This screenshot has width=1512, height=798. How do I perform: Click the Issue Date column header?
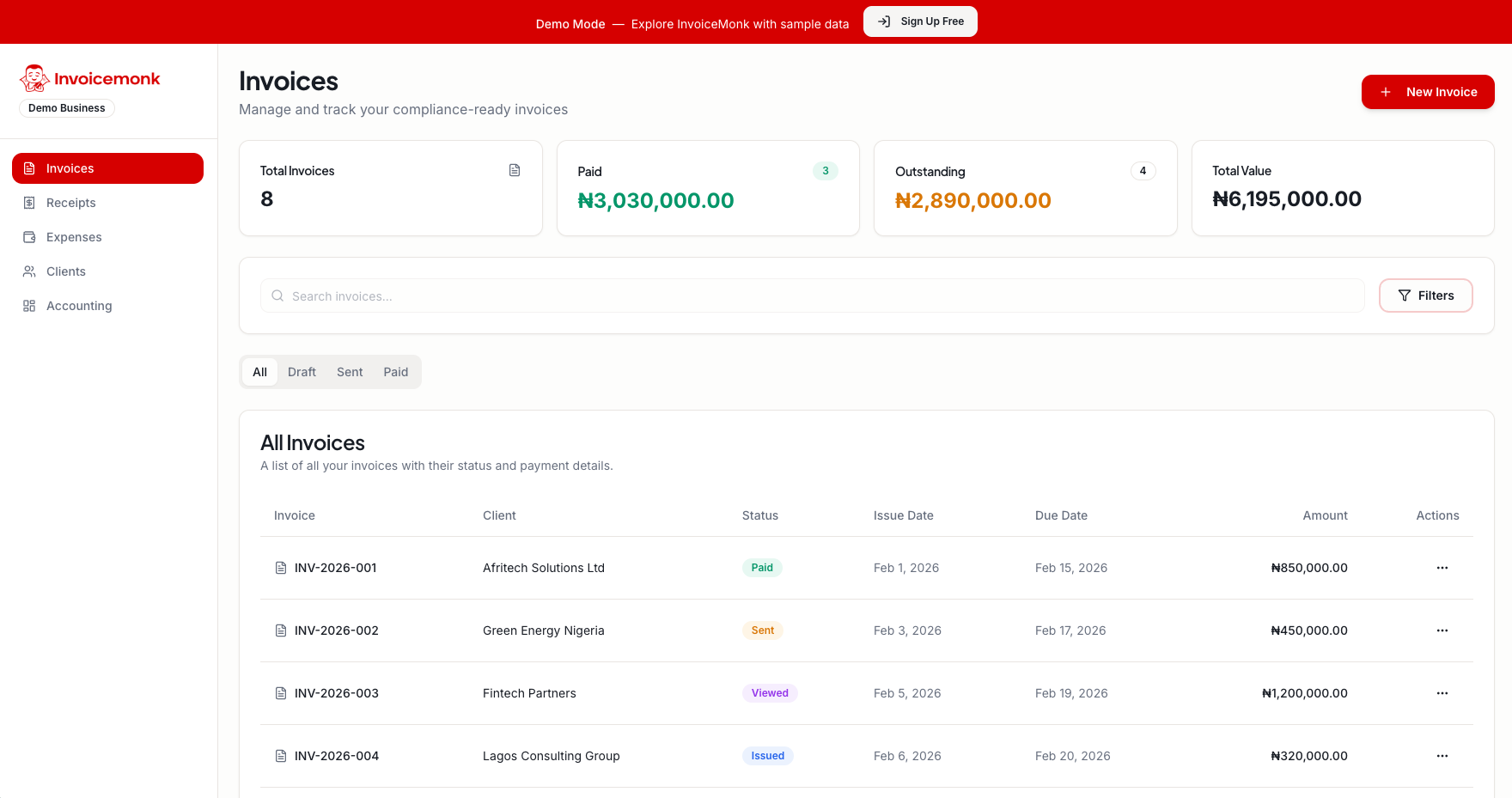click(x=904, y=515)
